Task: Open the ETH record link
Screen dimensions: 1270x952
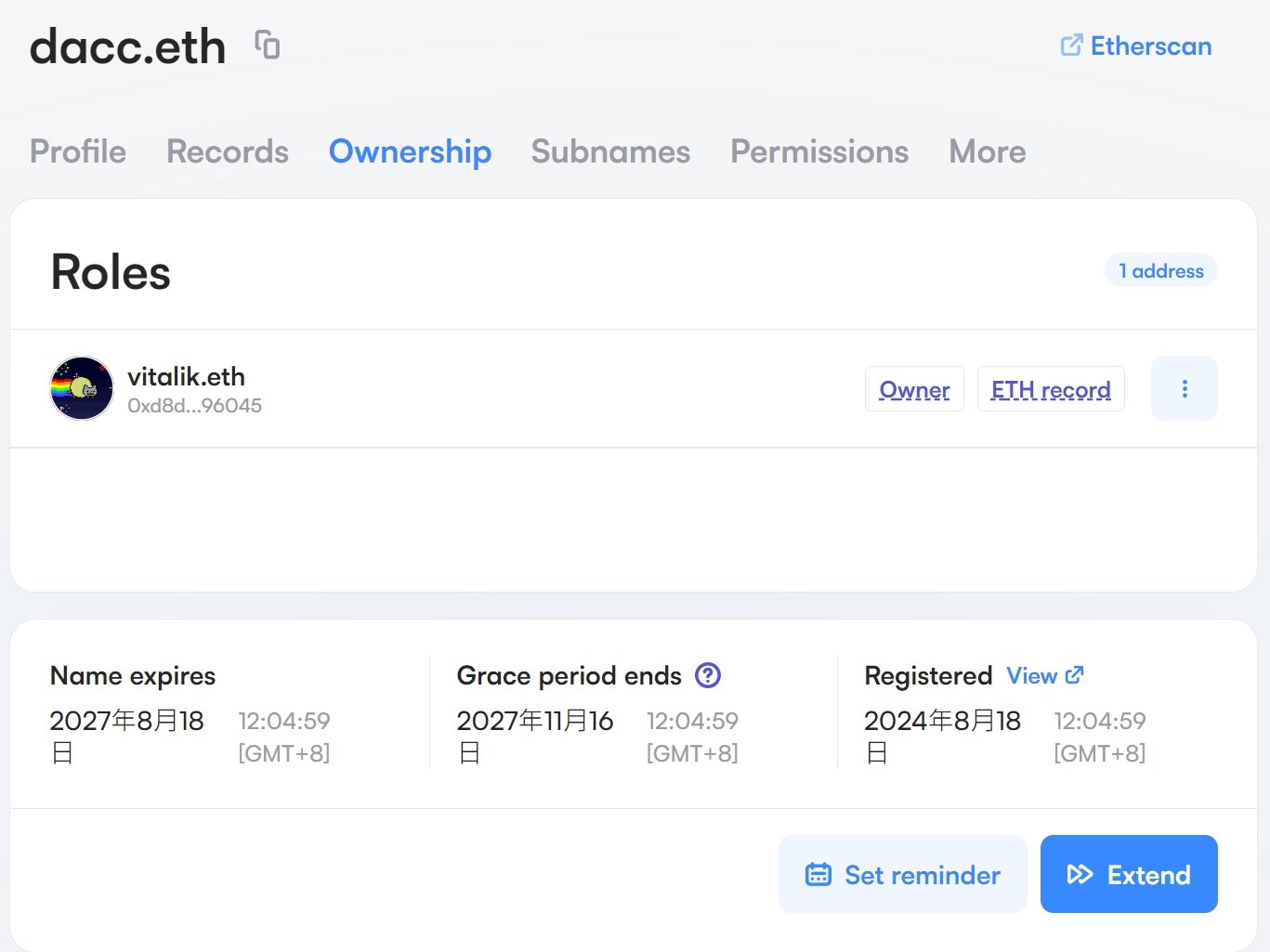Action: [1051, 389]
